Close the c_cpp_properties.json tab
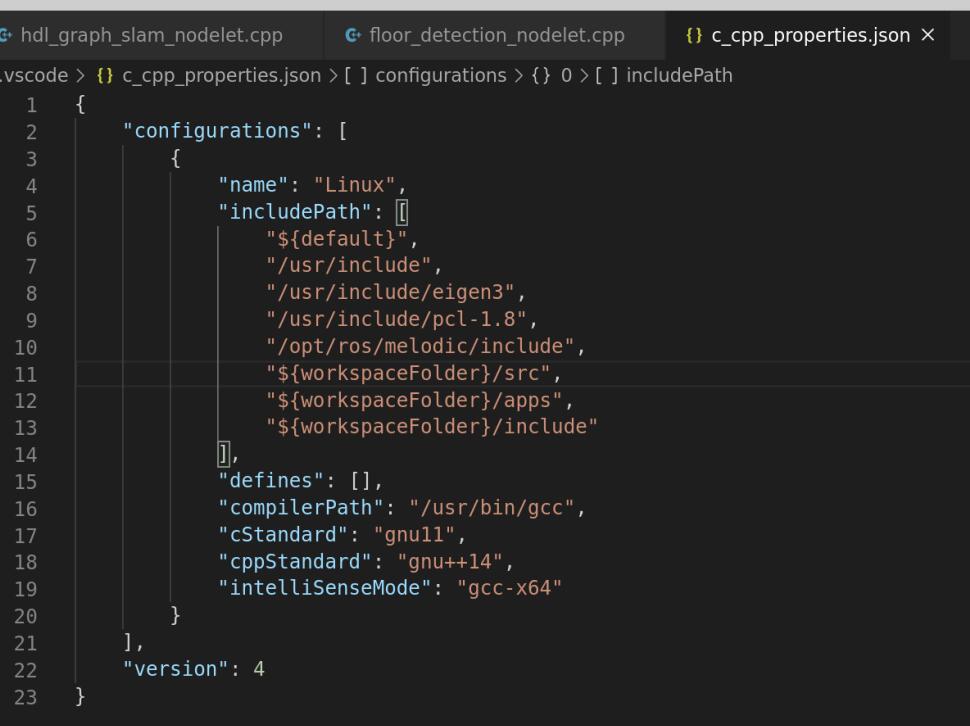This screenshot has height=726, width=970. click(928, 35)
